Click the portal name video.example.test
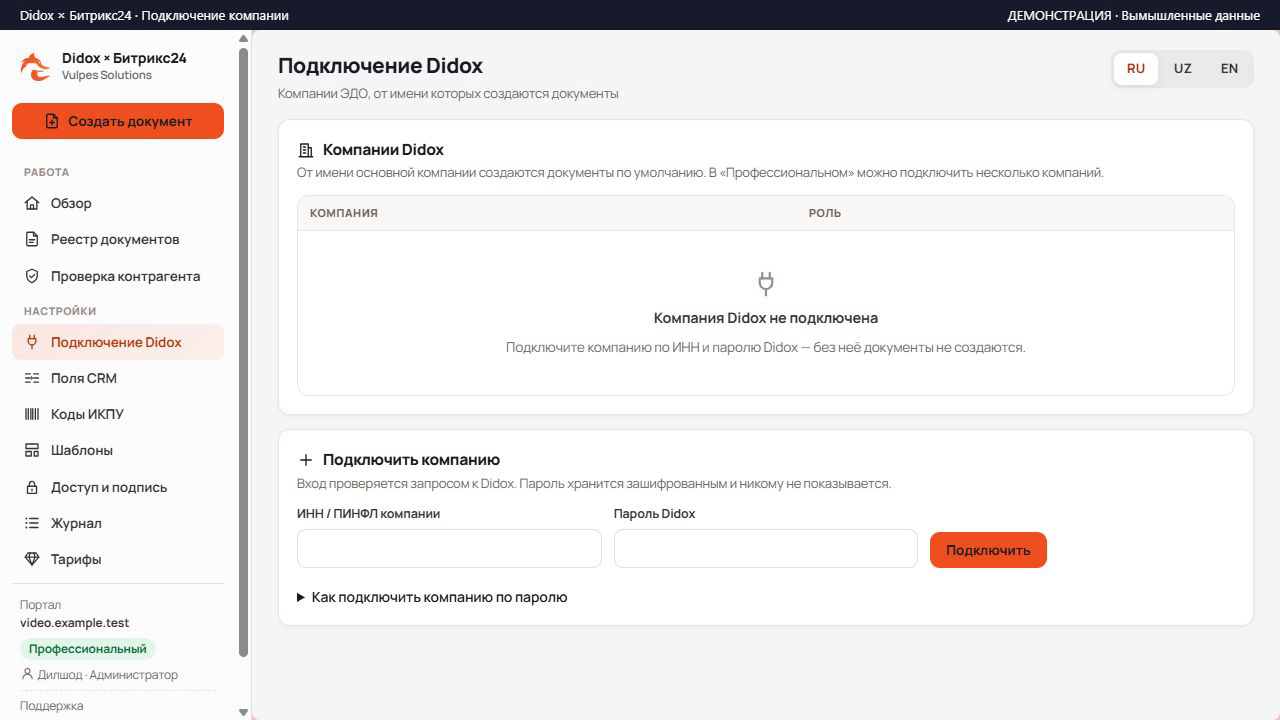The image size is (1280, 720). pyautogui.click(x=75, y=623)
